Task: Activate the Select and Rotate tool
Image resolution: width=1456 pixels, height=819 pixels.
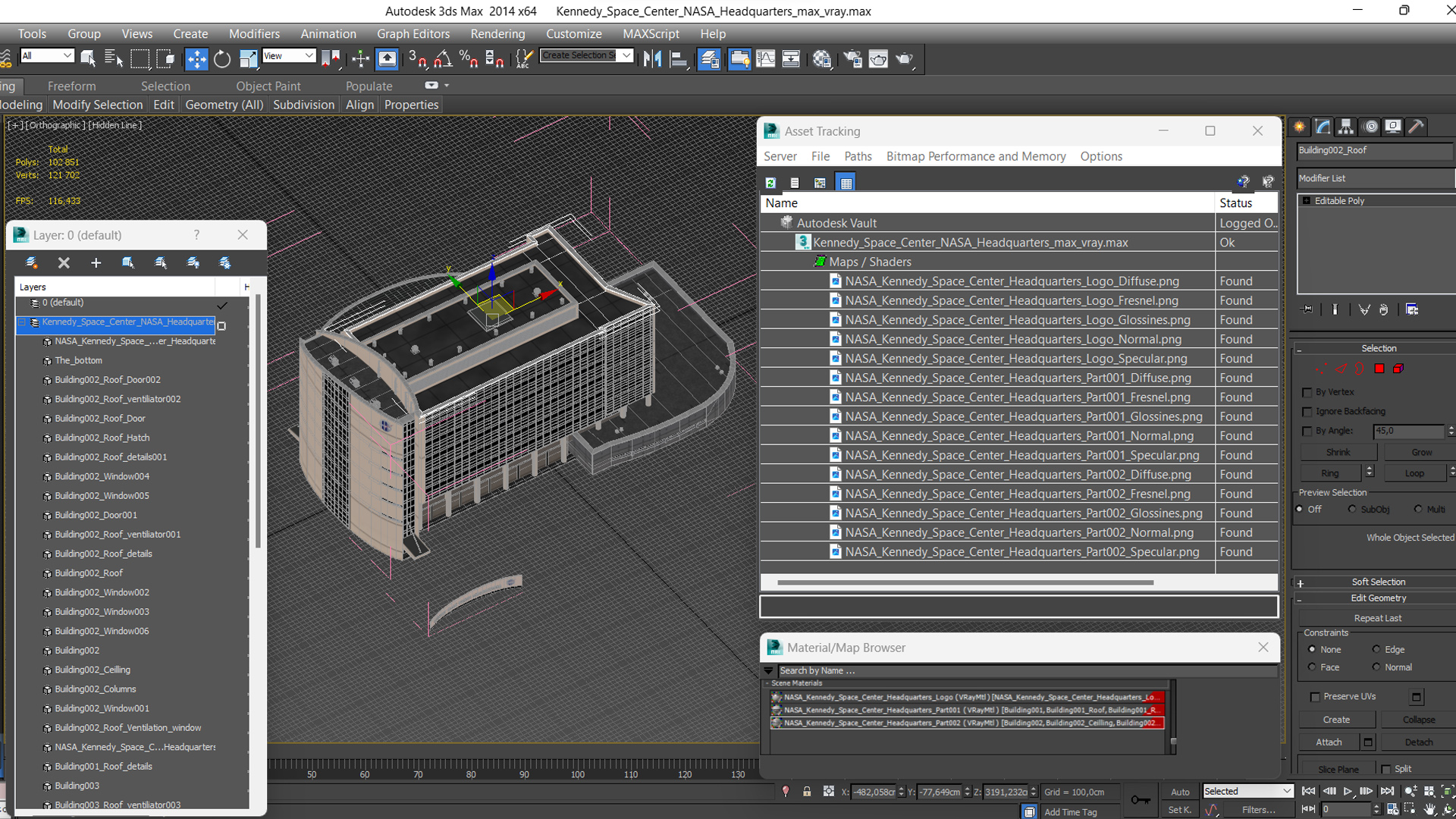Action: point(222,58)
